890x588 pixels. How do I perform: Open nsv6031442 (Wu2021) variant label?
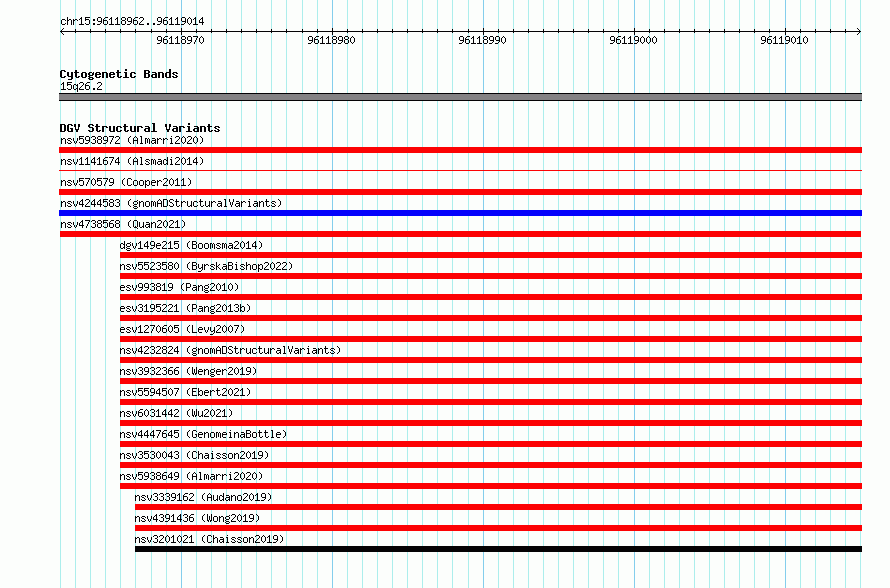pyautogui.click(x=177, y=413)
